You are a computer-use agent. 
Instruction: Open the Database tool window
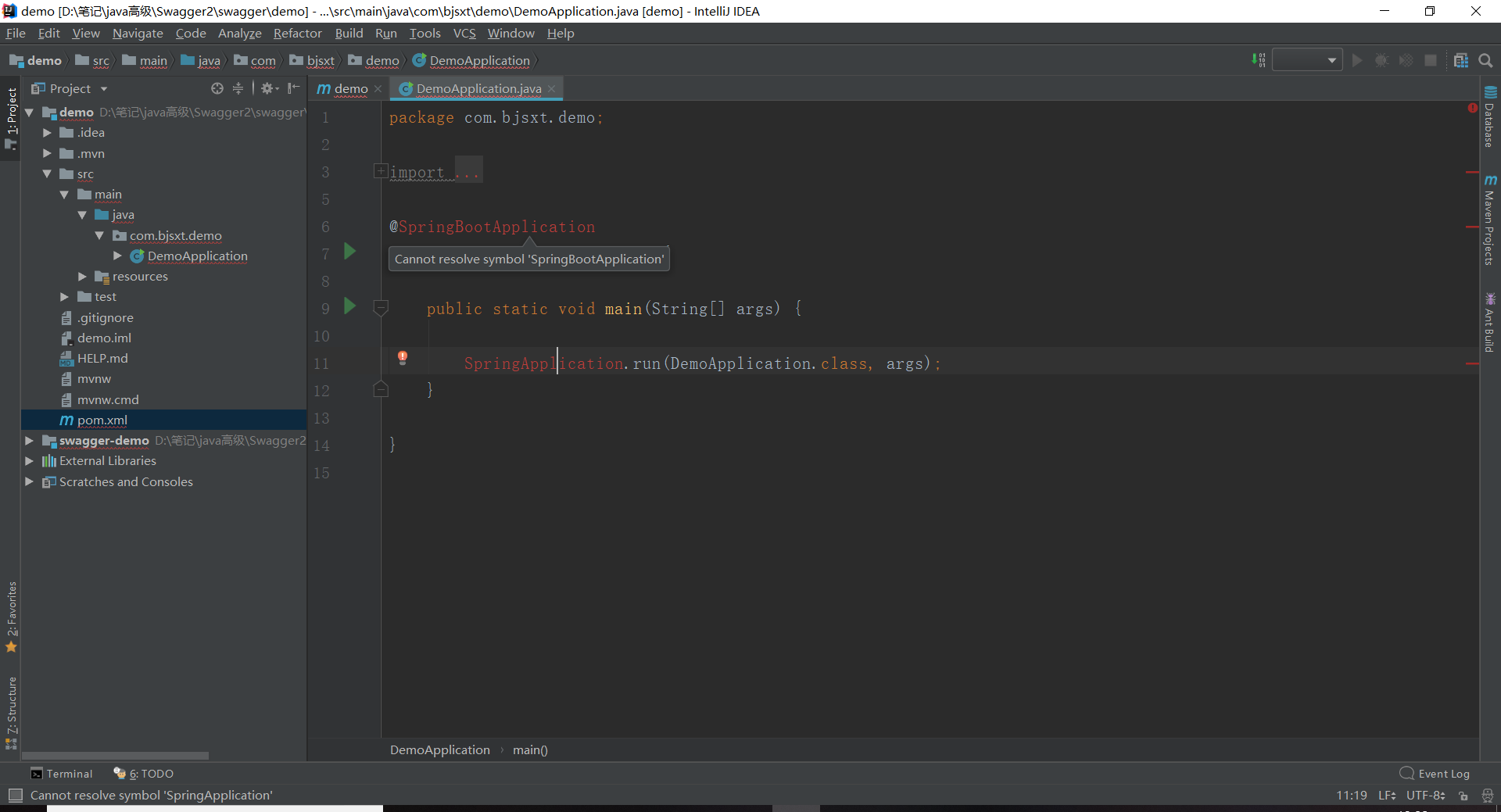pos(1490,117)
